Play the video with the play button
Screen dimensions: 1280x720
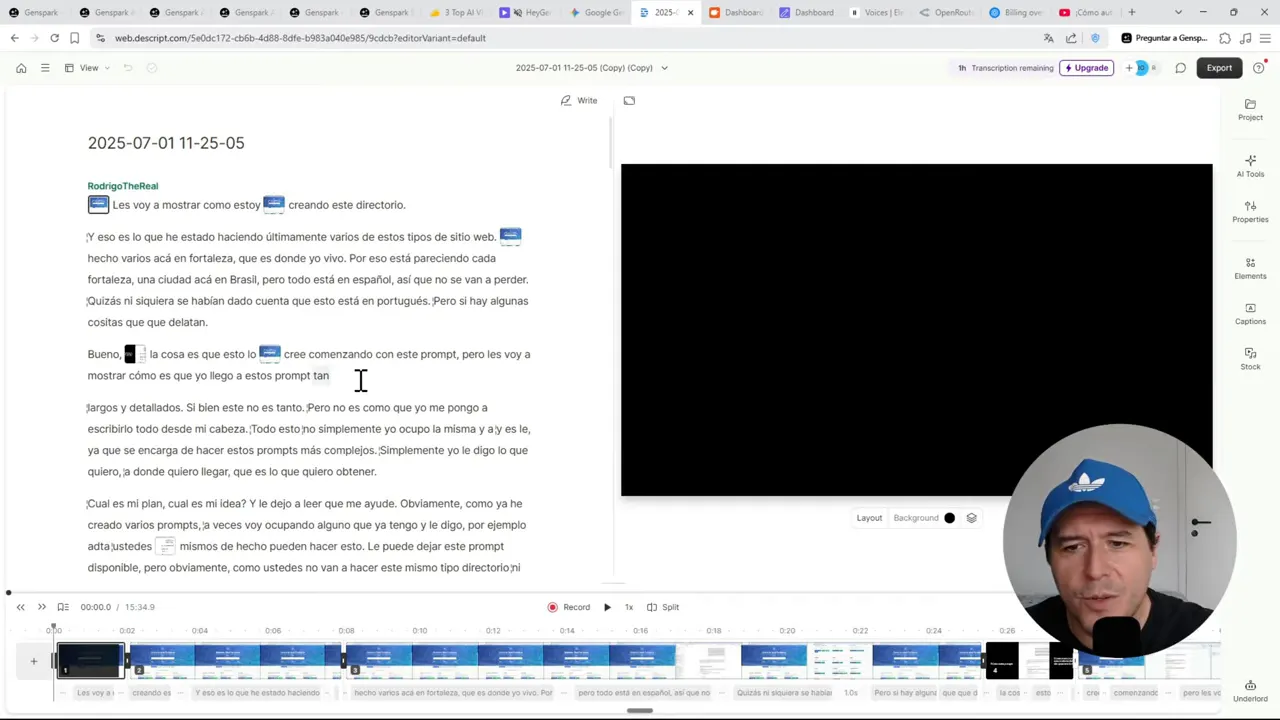tap(607, 607)
